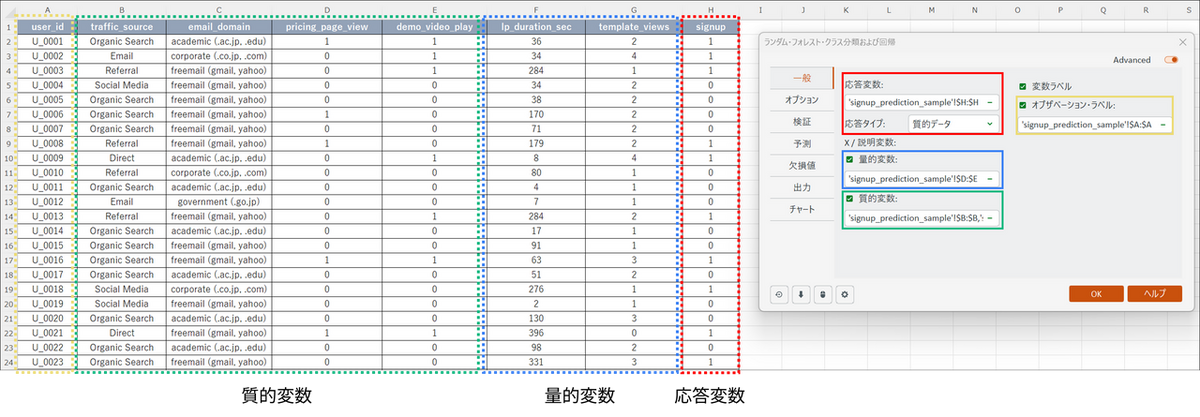Click the mouse selection icon in dialog footer
This screenshot has width=1200, height=417.
(823, 294)
